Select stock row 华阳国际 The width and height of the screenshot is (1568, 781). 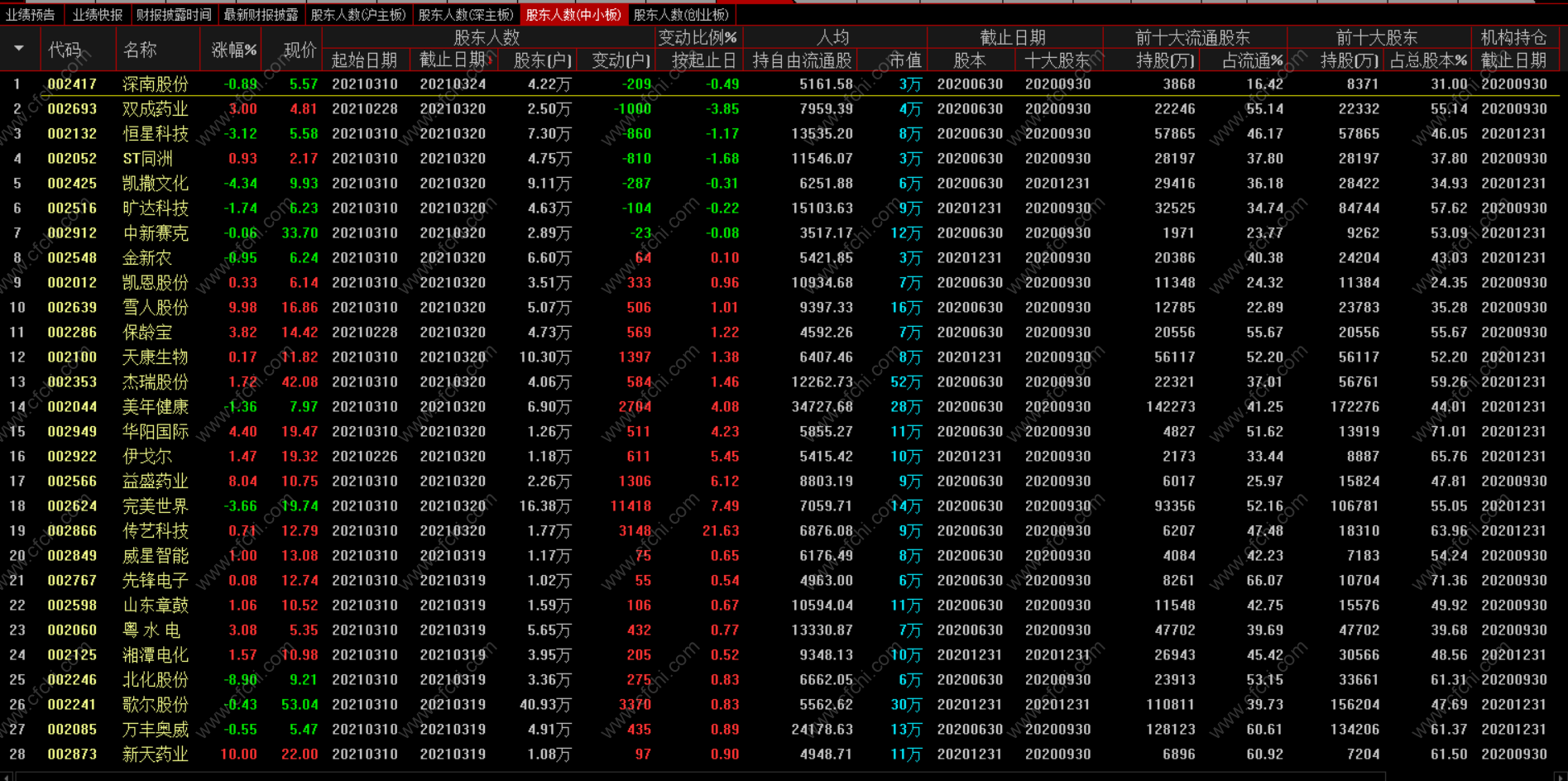pyautogui.click(x=779, y=432)
